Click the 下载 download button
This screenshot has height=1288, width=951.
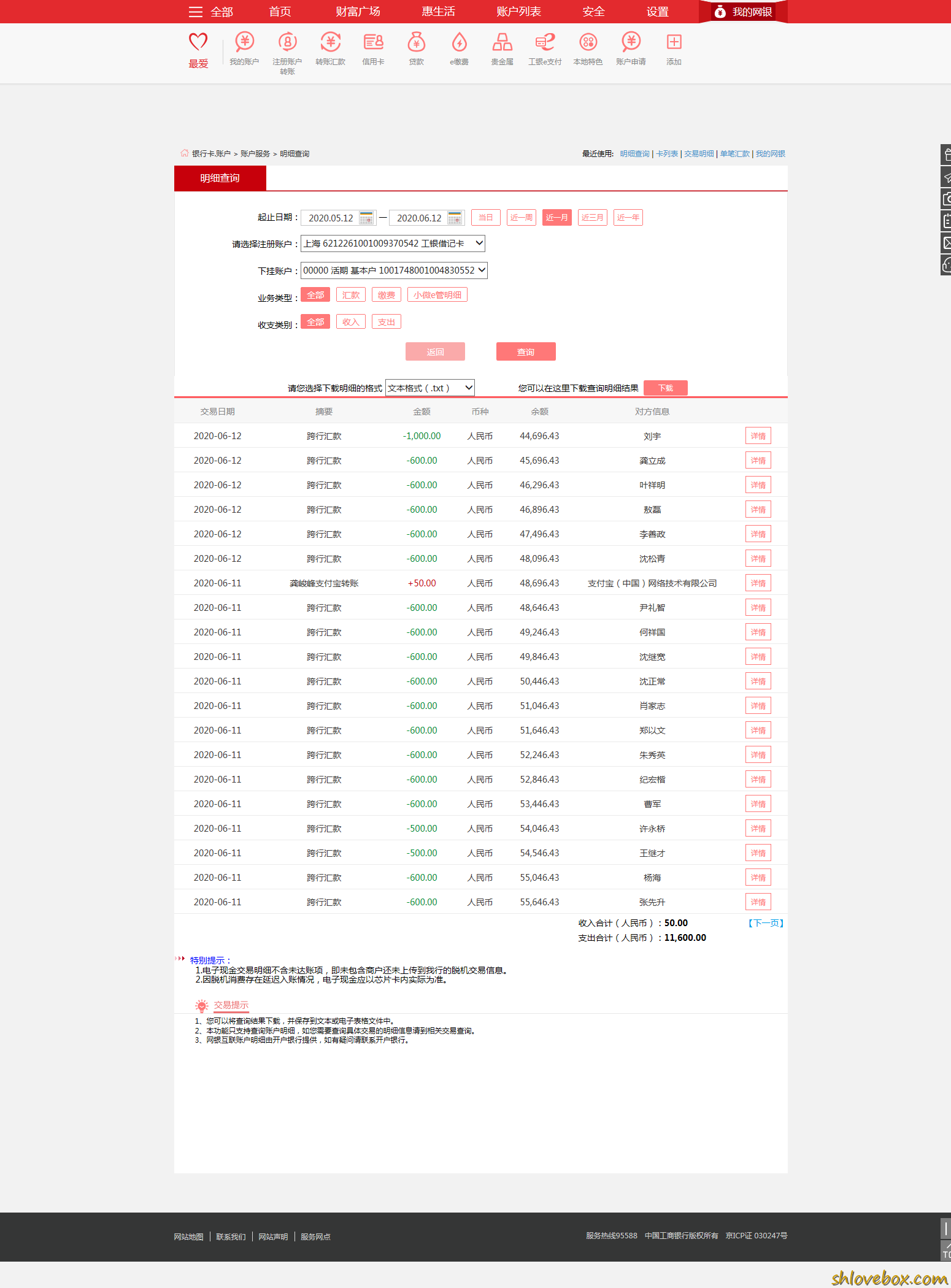click(x=665, y=388)
